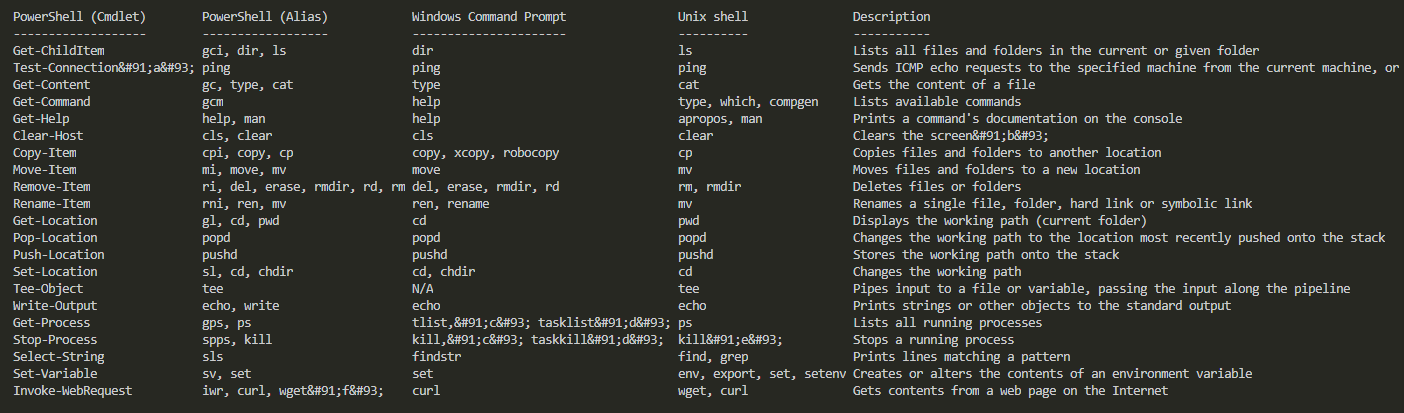The width and height of the screenshot is (1404, 413).
Task: Click the "PowerShell (Alias)" column header
Action: point(265,16)
